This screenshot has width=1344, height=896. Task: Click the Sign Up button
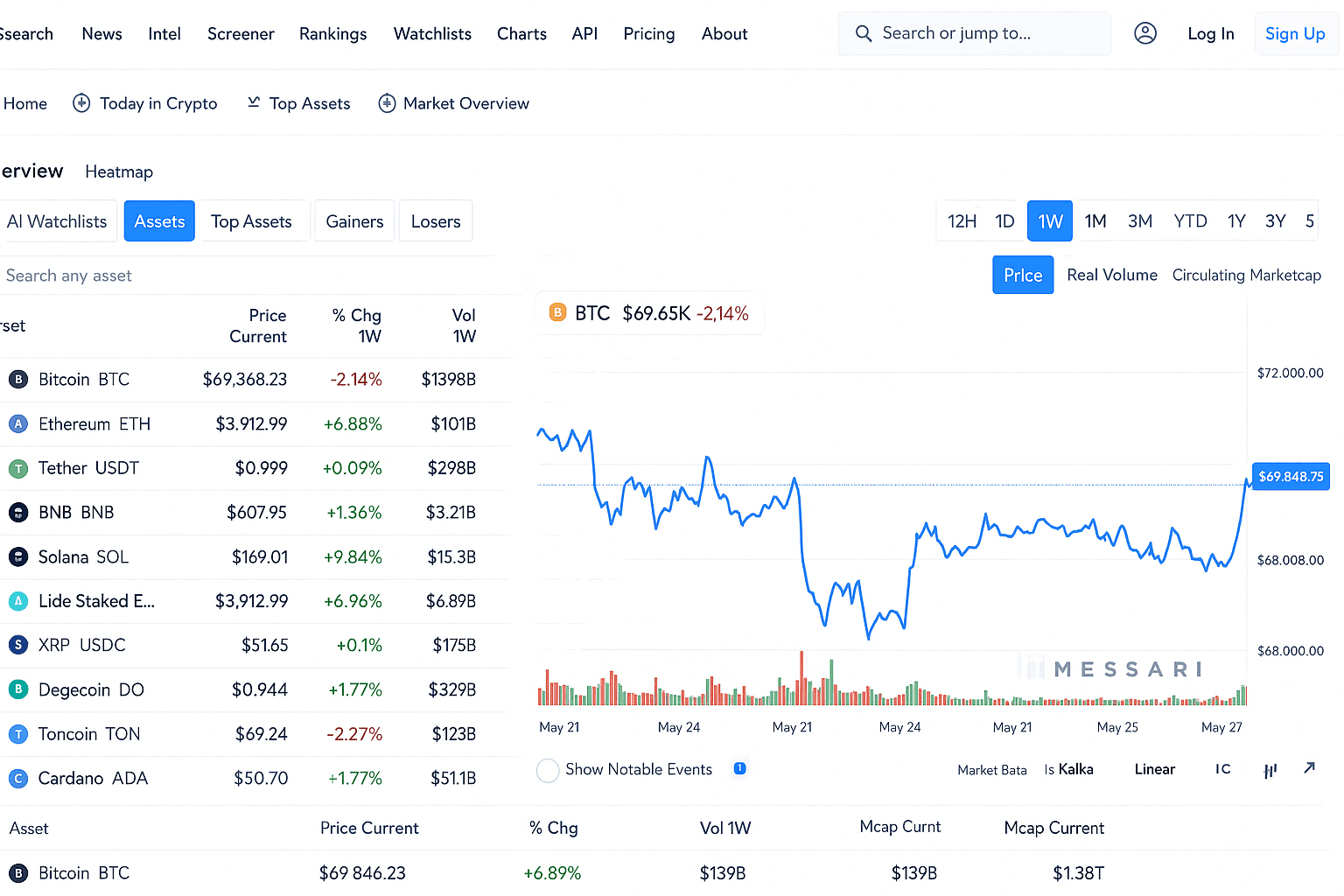pos(1295,33)
